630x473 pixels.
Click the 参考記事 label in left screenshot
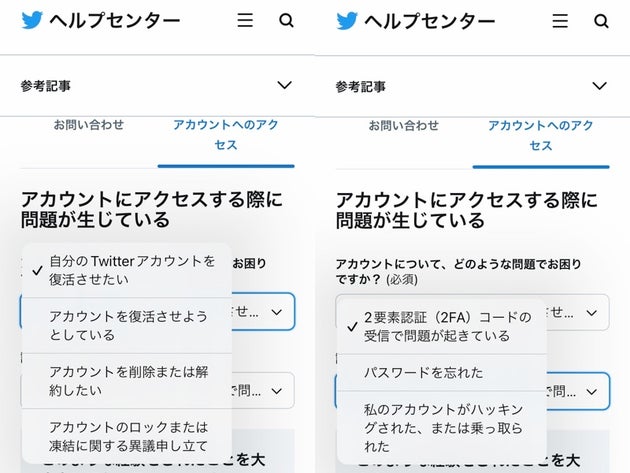(x=46, y=86)
